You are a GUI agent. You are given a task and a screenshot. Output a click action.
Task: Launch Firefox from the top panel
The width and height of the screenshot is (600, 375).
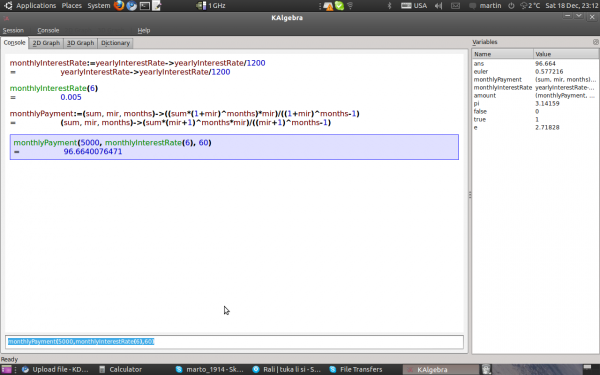[119, 5]
